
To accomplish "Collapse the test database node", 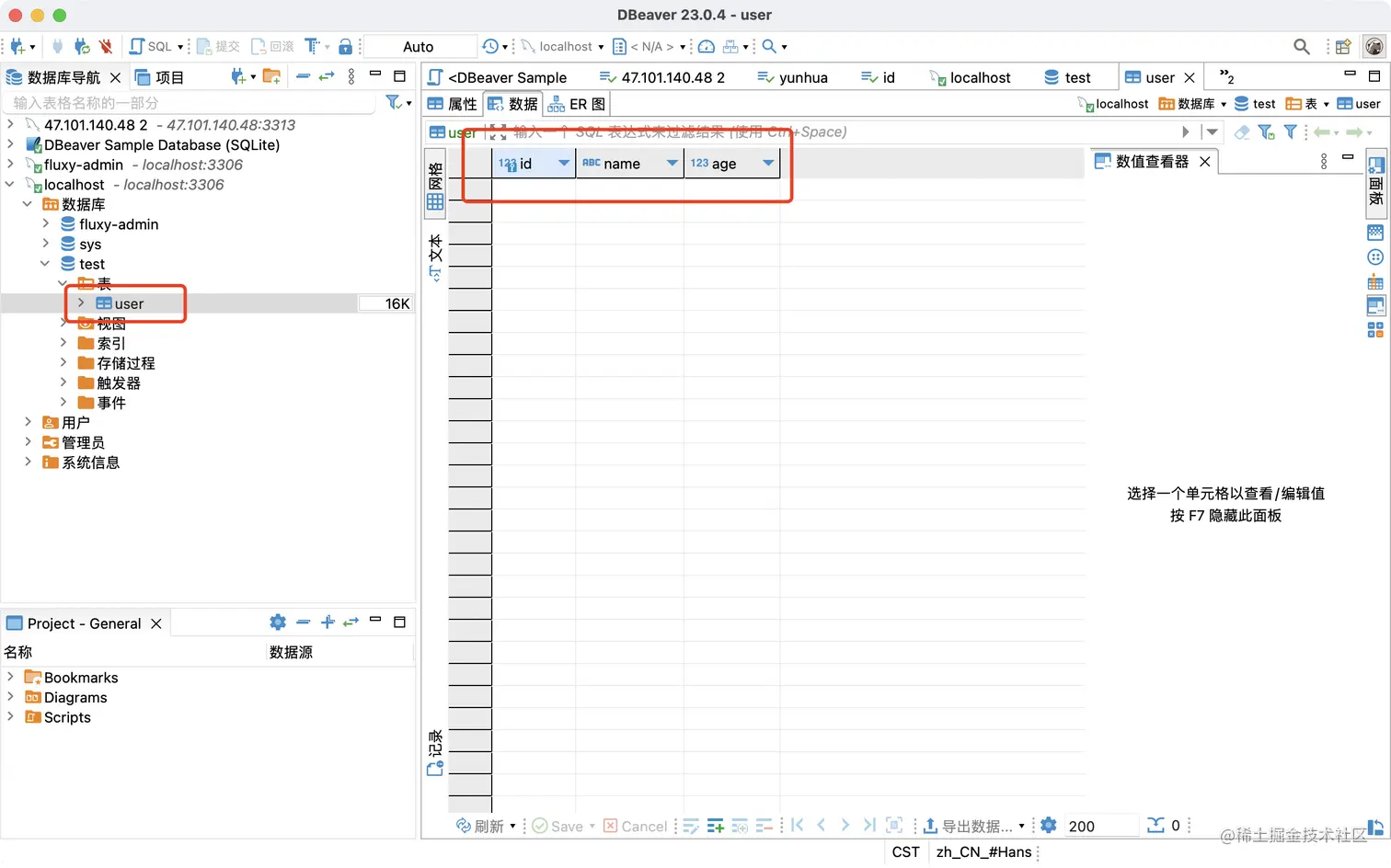I will pos(45,264).
